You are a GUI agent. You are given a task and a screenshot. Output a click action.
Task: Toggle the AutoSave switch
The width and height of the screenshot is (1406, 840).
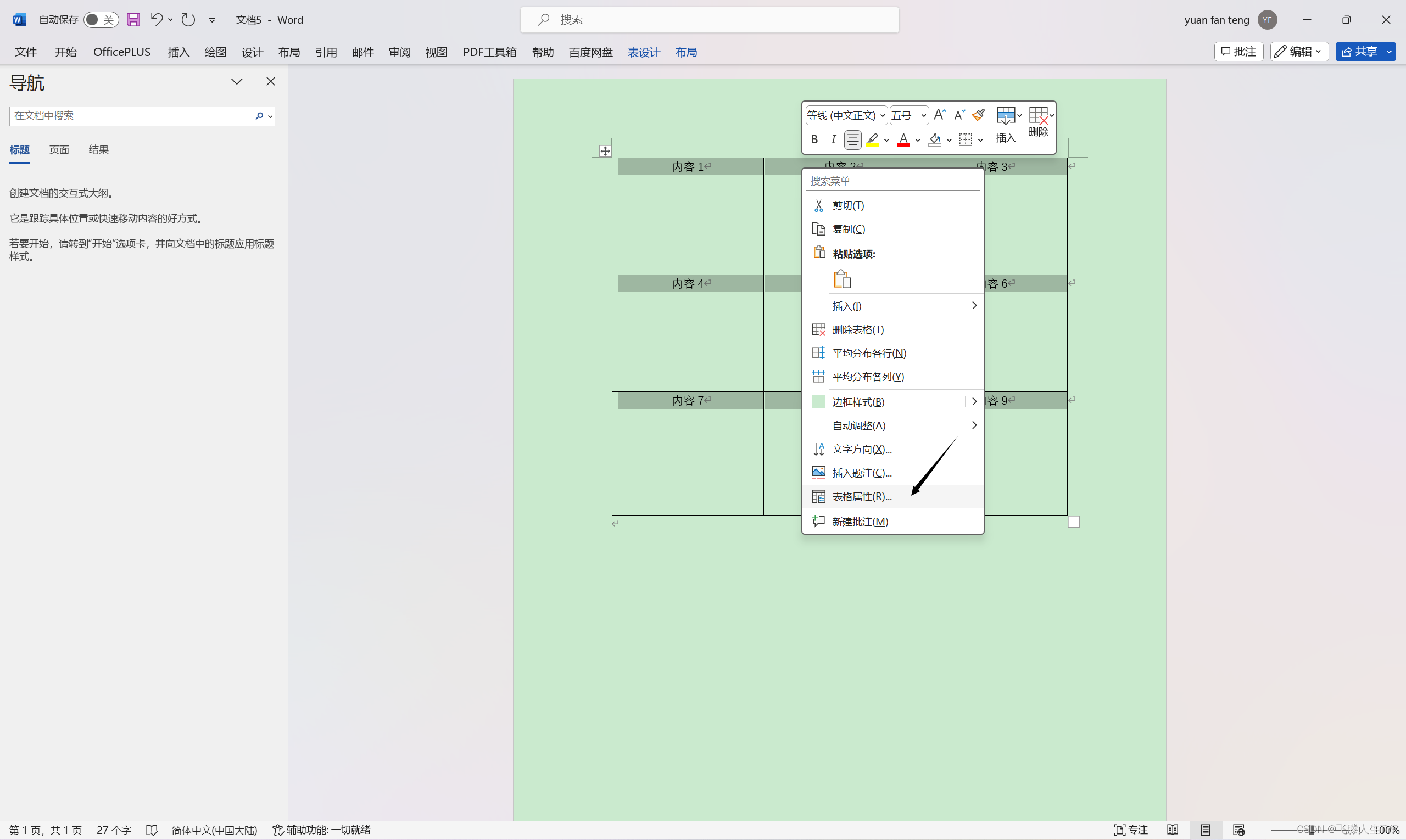101,20
